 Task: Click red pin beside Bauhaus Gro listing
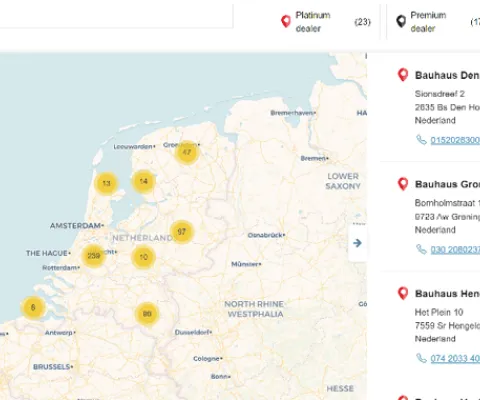[403, 184]
